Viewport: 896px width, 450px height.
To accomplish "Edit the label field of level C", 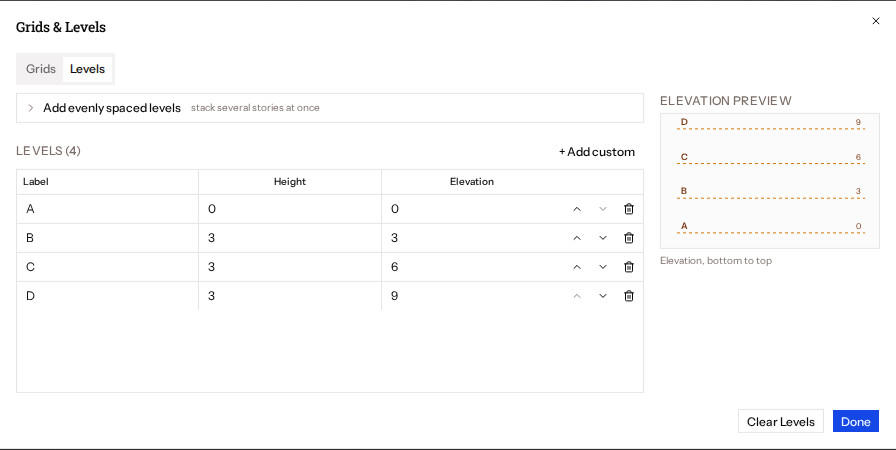I will pos(107,267).
